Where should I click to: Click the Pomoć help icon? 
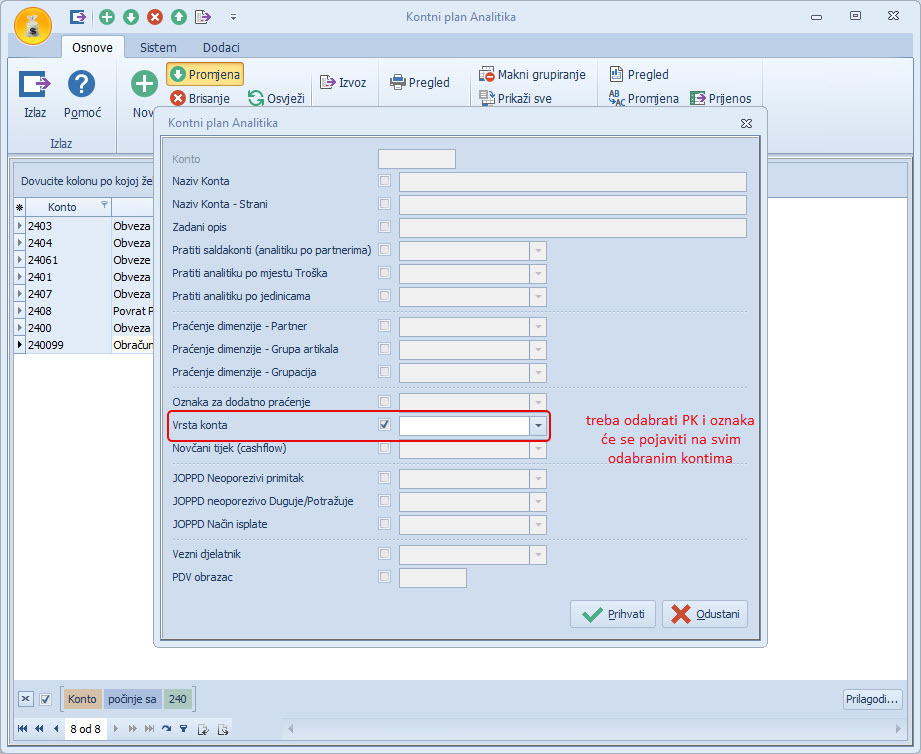point(81,85)
